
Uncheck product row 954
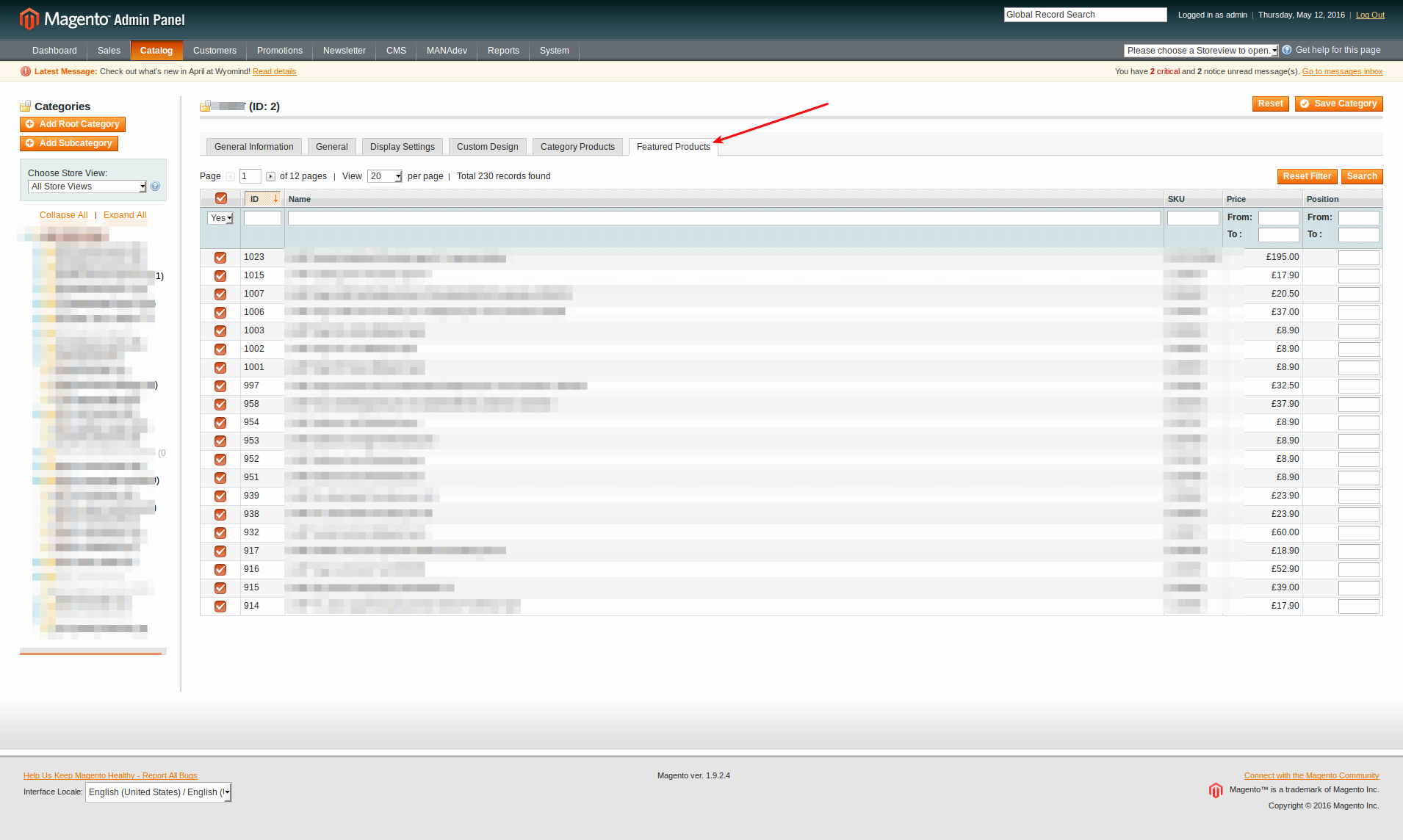pos(220,423)
